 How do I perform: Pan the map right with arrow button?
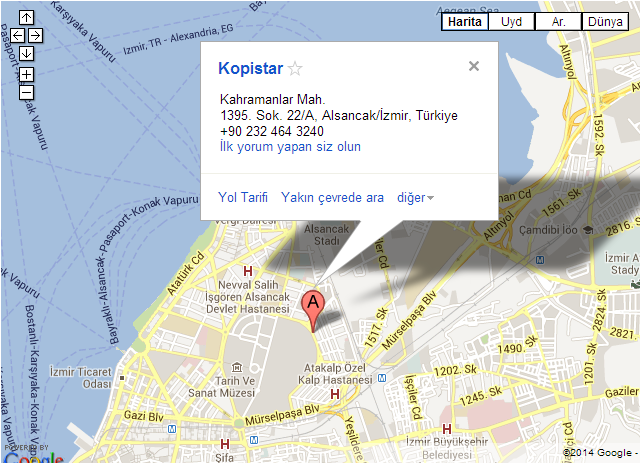click(x=36, y=36)
